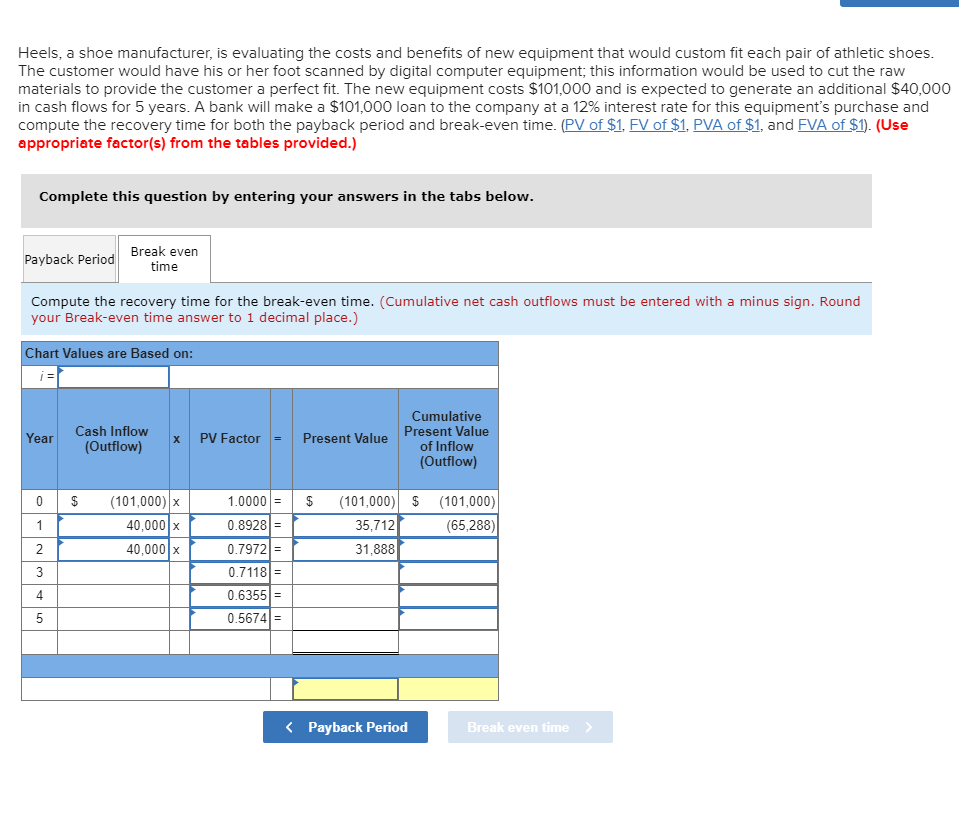
Task: Select the PV factor cell 0.6355
Action: point(230,596)
